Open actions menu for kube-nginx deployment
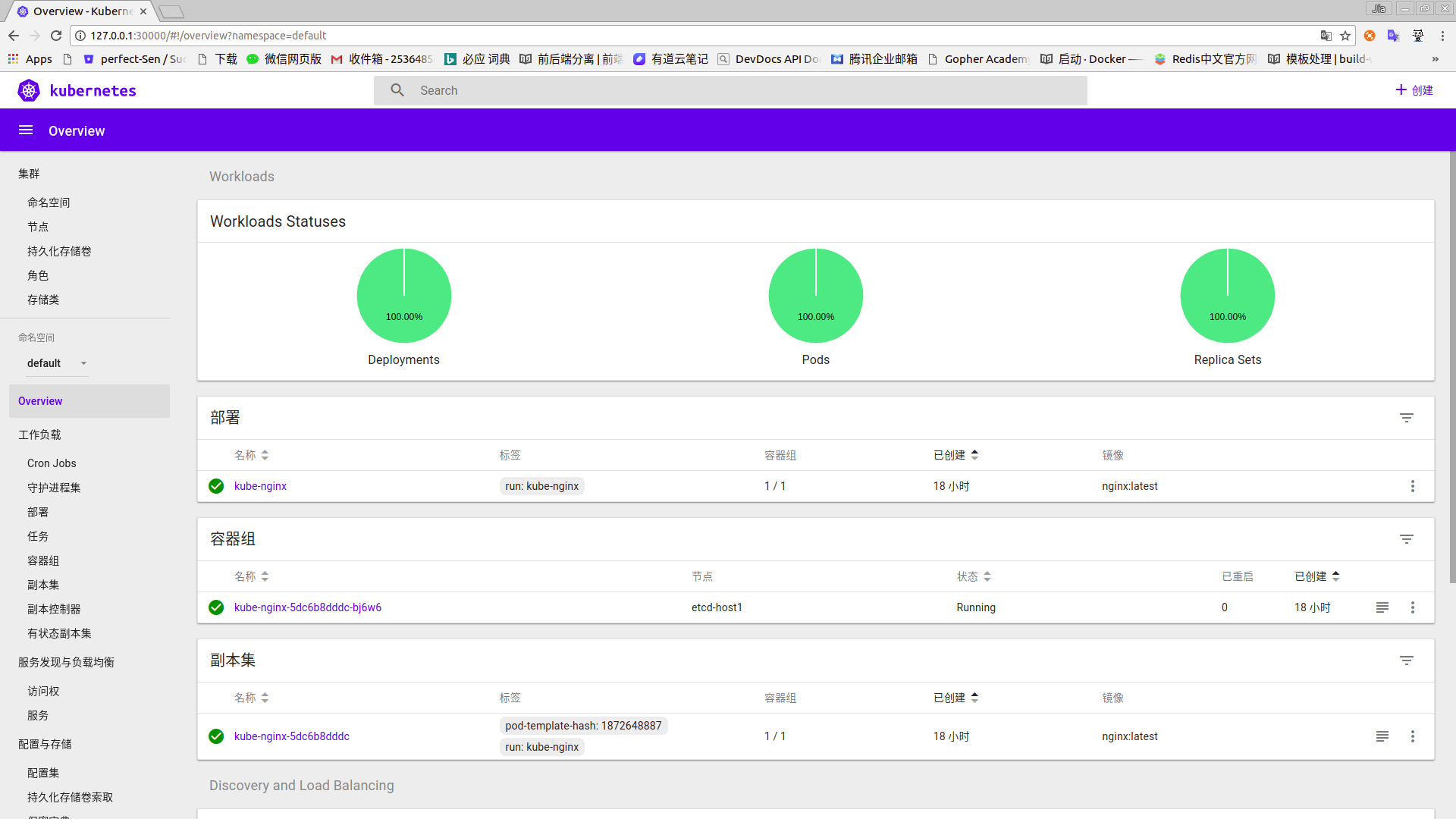This screenshot has width=1456, height=819. 1412,486
